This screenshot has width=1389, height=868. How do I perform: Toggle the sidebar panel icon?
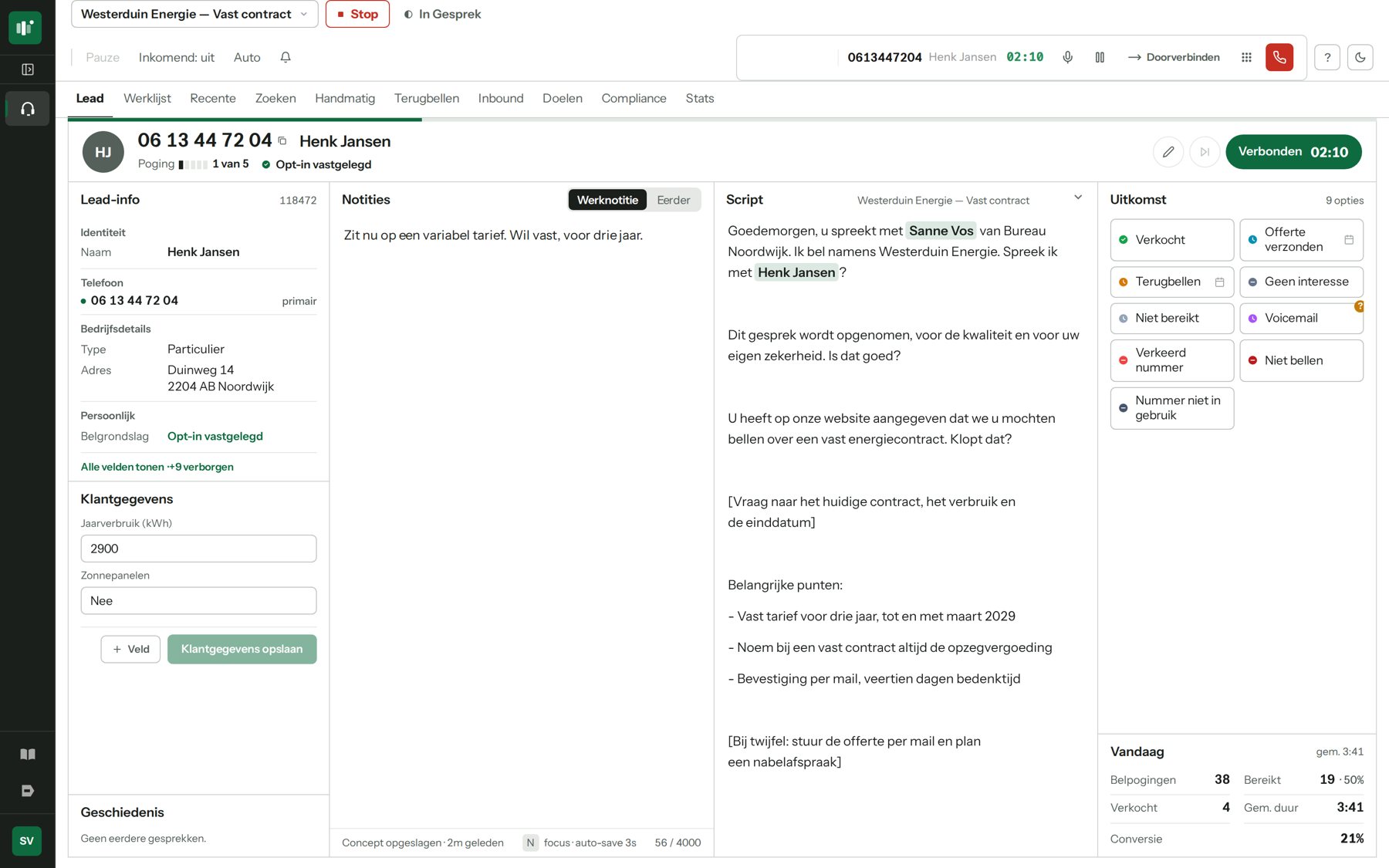click(x=28, y=69)
